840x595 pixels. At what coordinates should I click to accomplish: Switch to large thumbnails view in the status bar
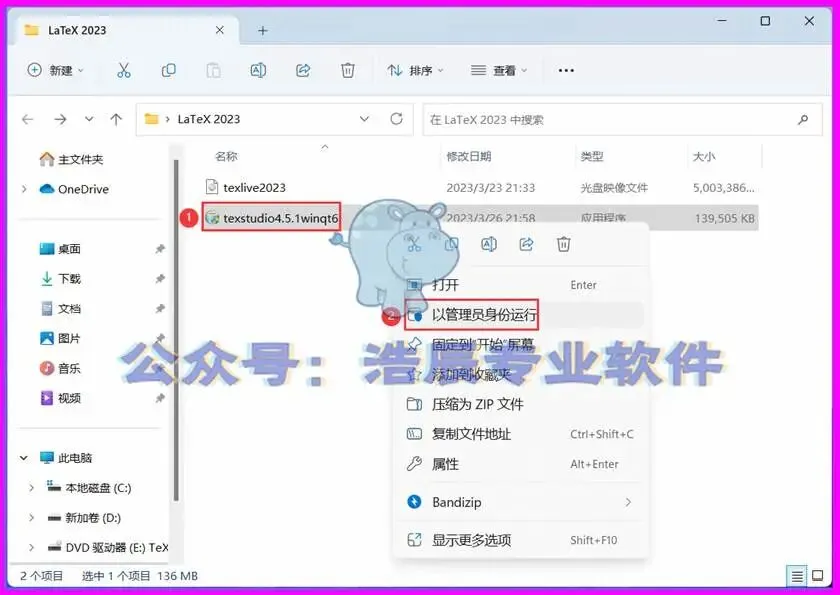point(818,576)
